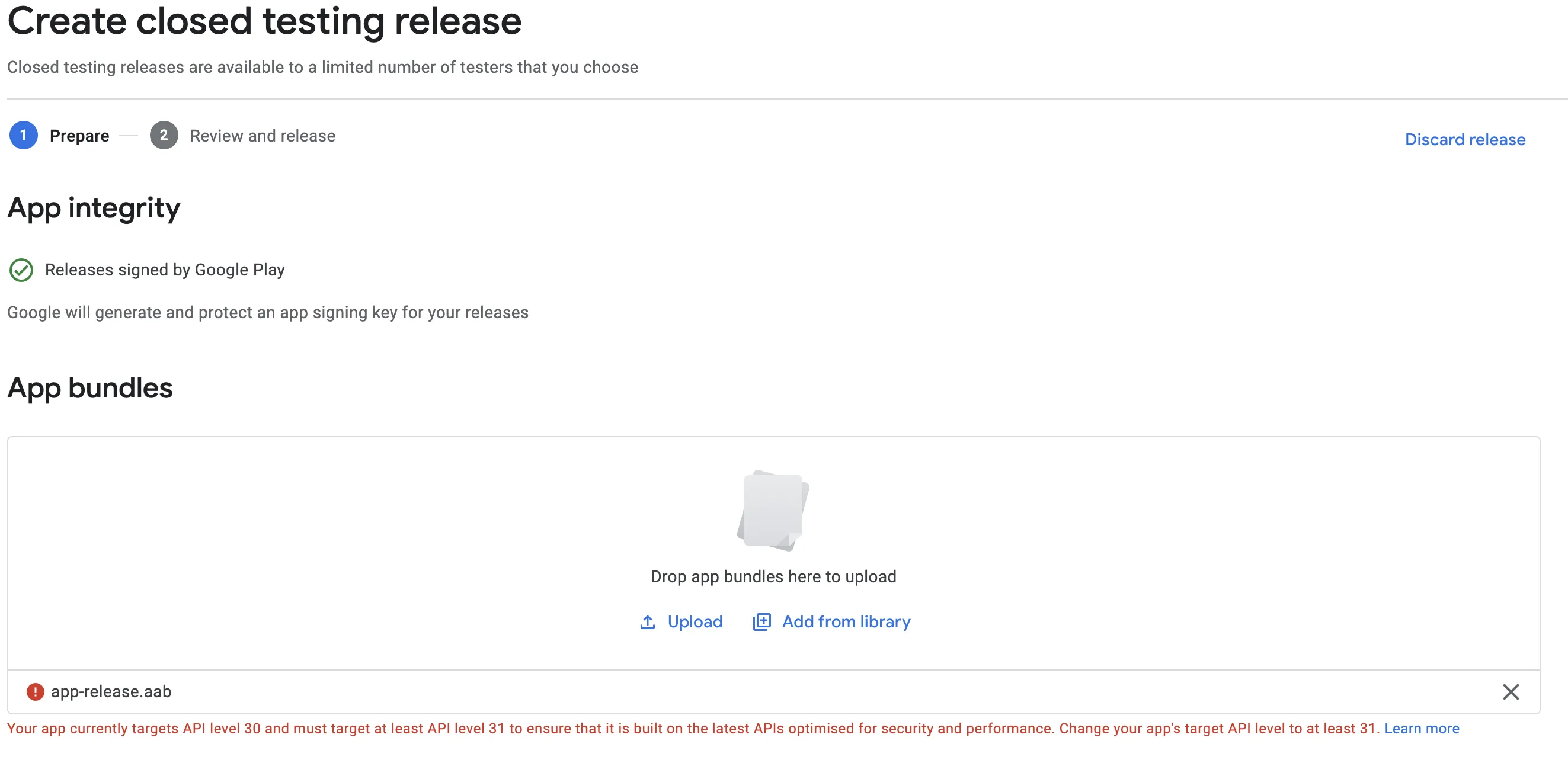Choose Add from library
Screen dimensions: 1568x763
tap(846, 622)
